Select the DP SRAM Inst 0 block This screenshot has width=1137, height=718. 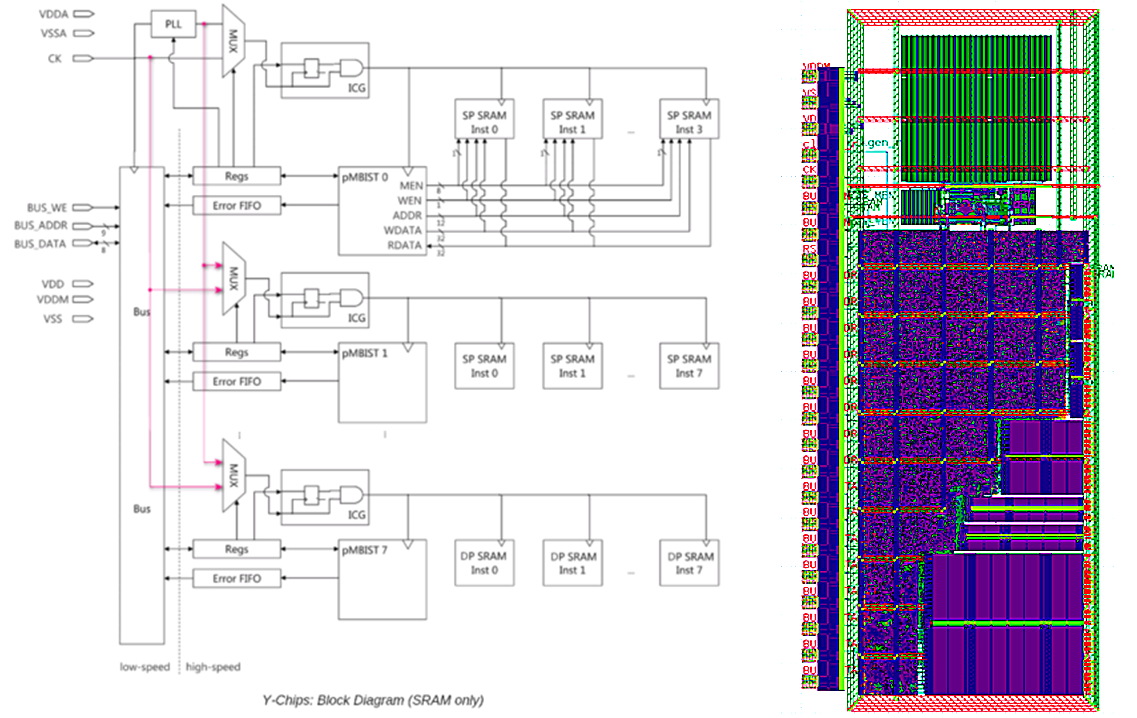tap(484, 563)
